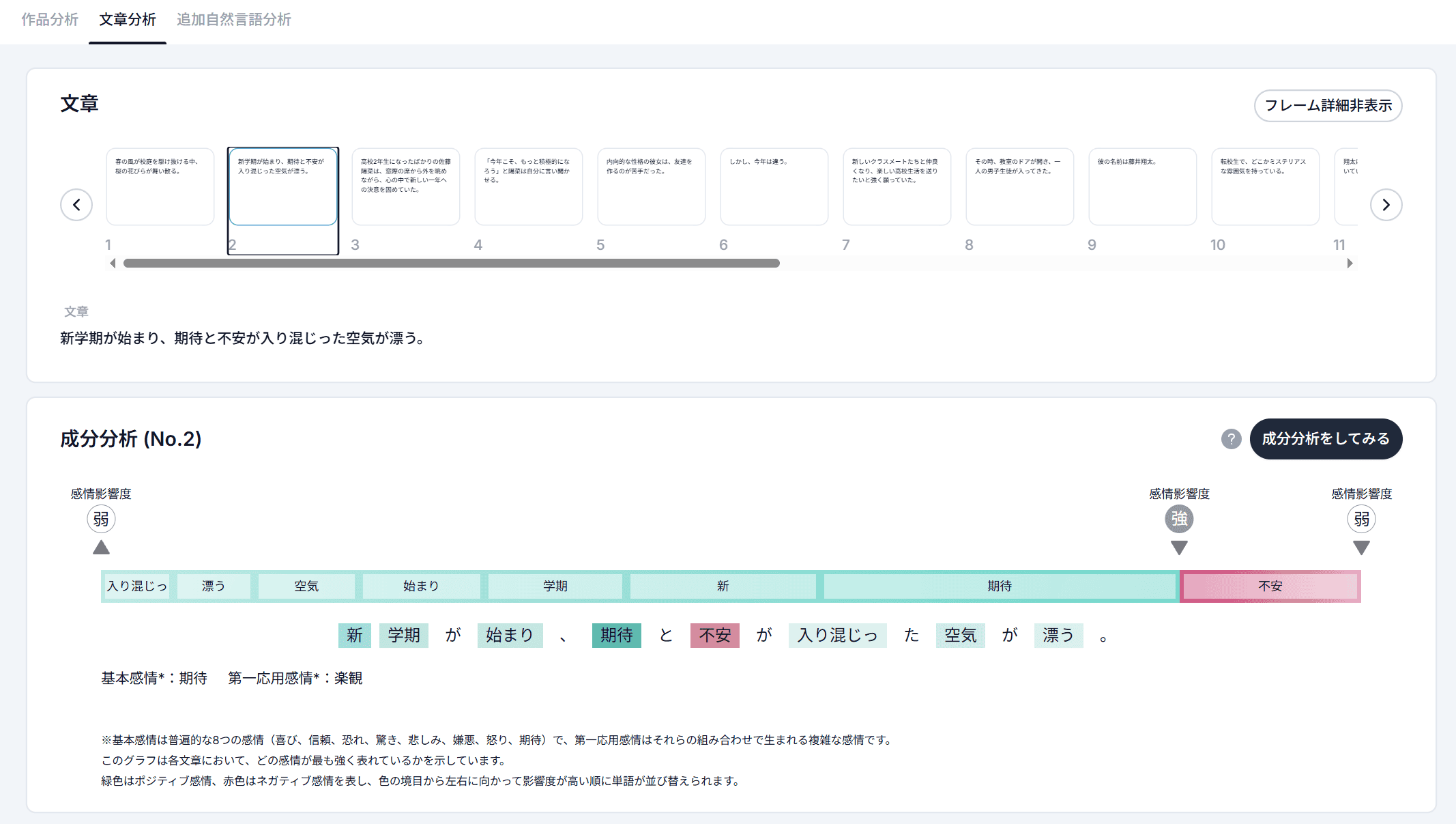Image resolution: width=1456 pixels, height=824 pixels.
Task: Click the highlighted word 期待 in sentence
Action: [x=617, y=636]
